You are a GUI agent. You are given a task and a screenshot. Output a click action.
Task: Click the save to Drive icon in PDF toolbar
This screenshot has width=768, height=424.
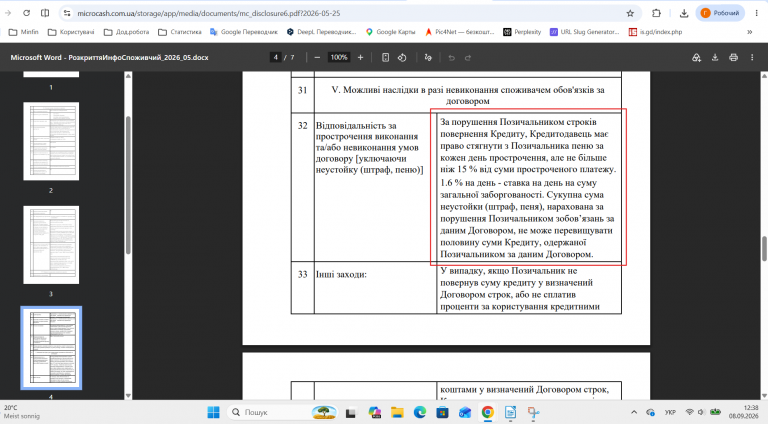pos(696,57)
